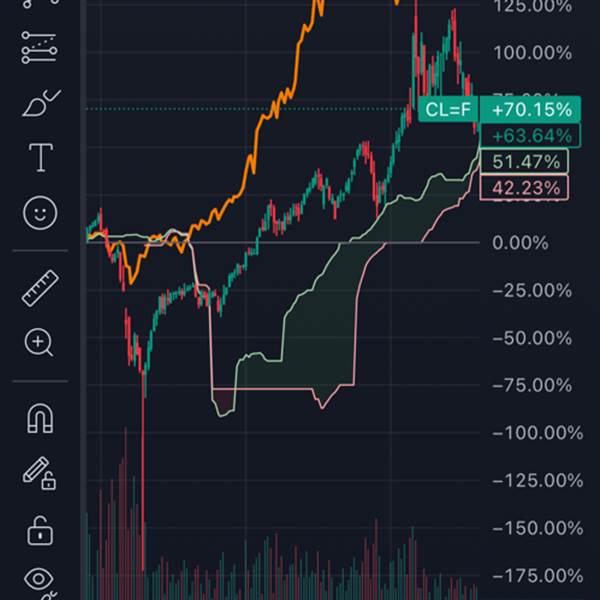Screen dimensions: 600x600
Task: Toggle stay in drawing mode pencil-lock
Action: pyautogui.click(x=39, y=474)
